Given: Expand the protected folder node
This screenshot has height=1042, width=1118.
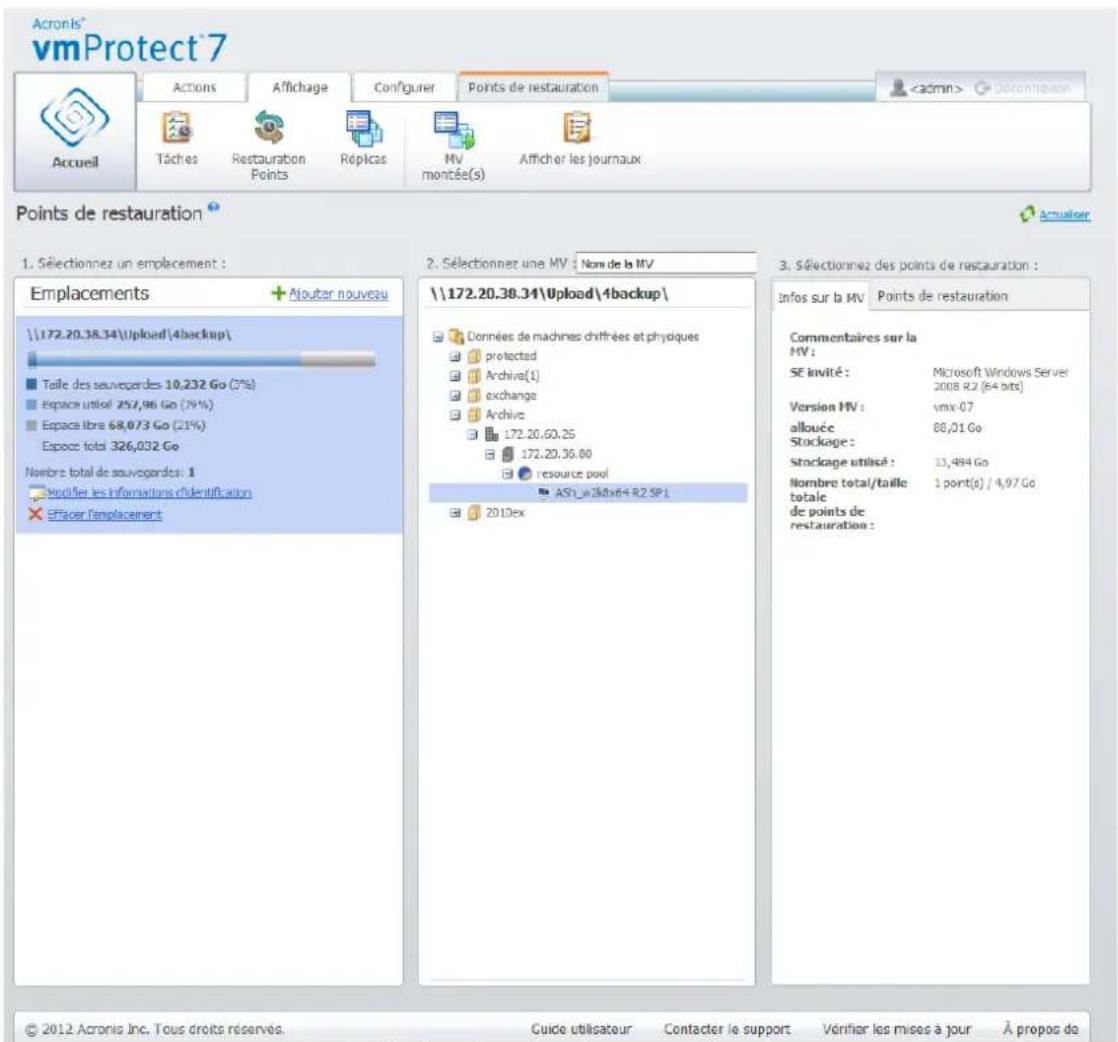Looking at the screenshot, I should point(456,356).
